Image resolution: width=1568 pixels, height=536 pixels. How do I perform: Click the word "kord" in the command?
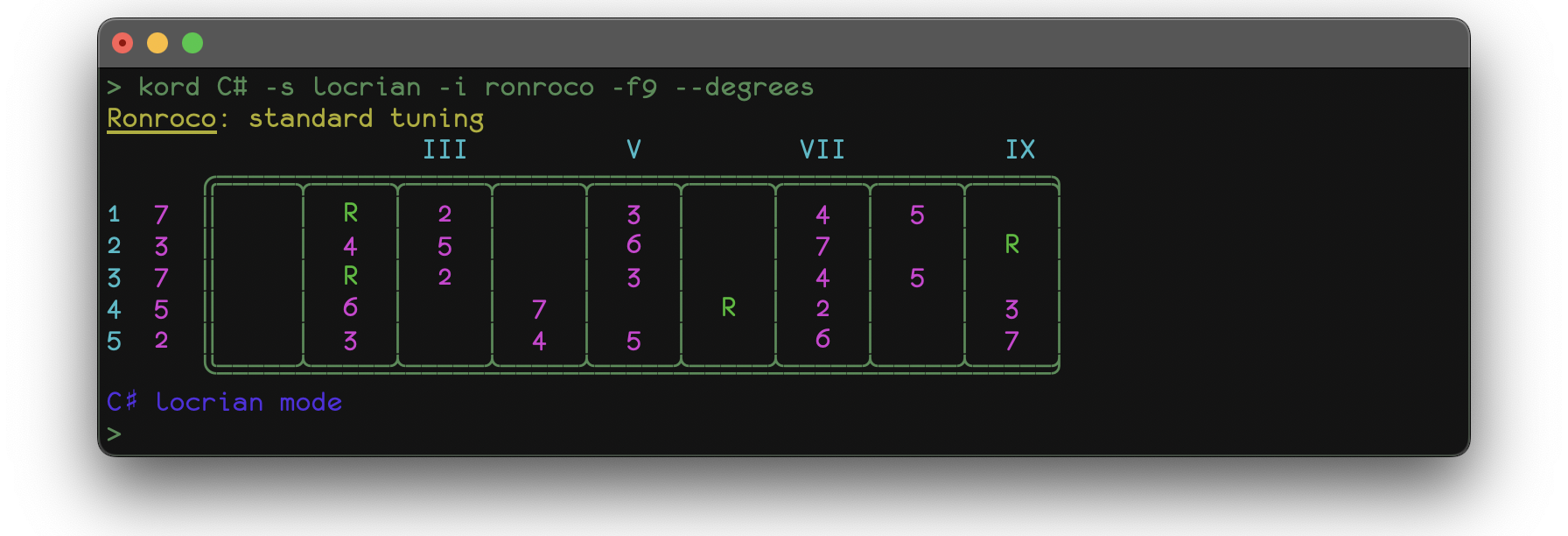point(169,87)
